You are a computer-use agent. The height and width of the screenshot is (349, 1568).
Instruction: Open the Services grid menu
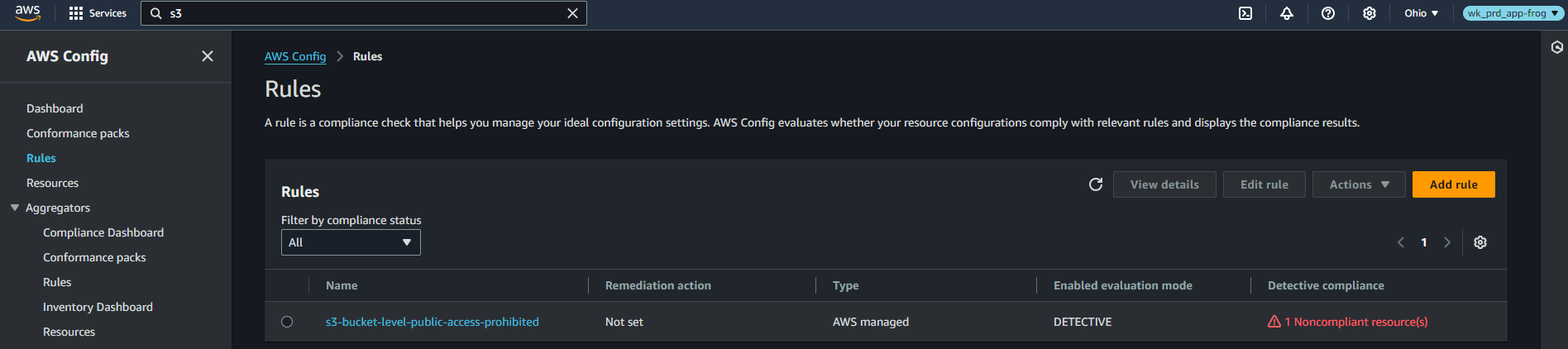pos(98,13)
